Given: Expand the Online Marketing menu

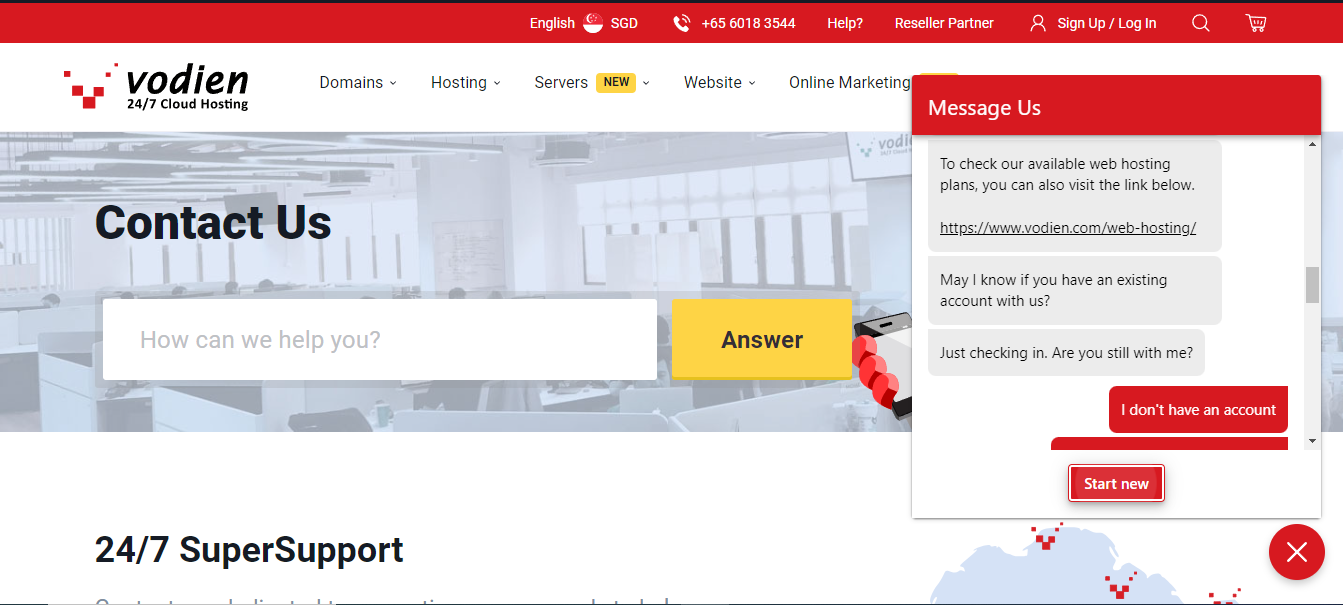Looking at the screenshot, I should [850, 83].
